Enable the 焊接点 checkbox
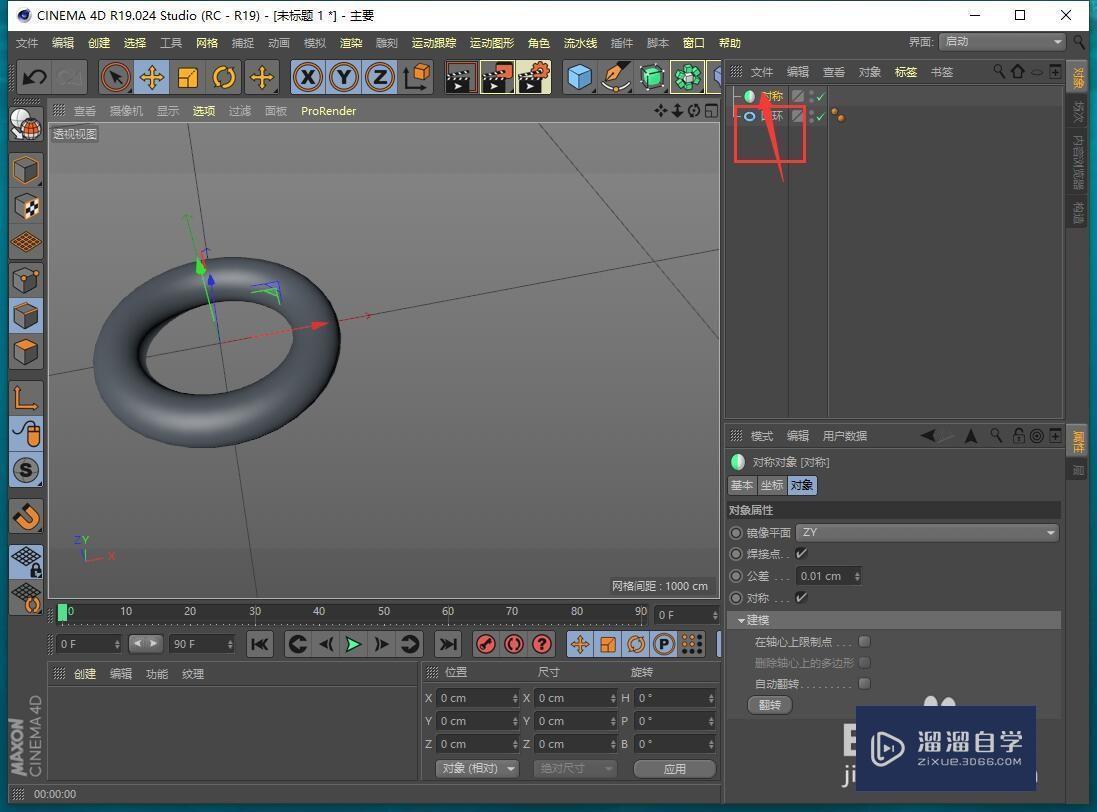 coord(801,553)
